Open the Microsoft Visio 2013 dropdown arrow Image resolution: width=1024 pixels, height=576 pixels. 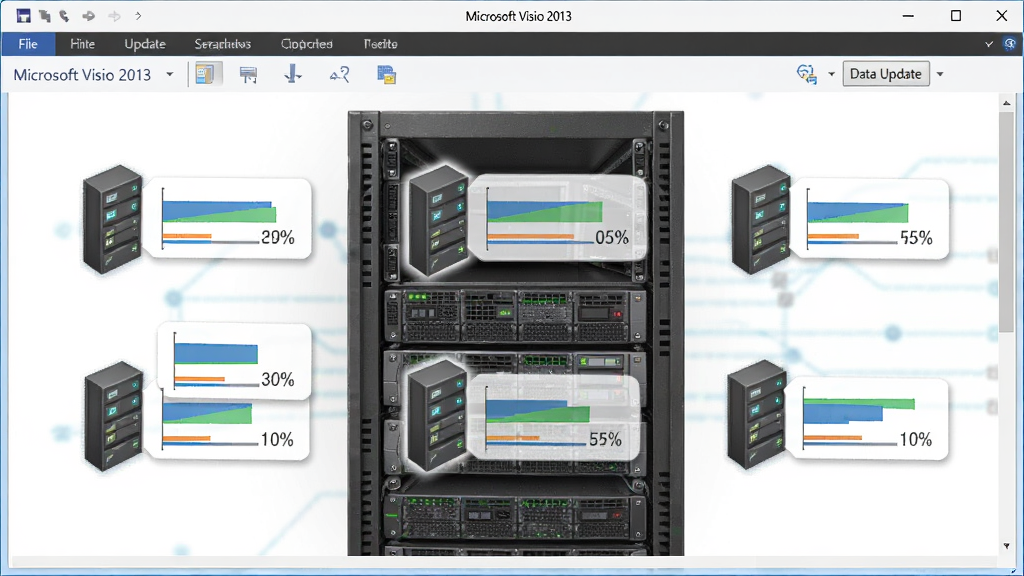click(x=170, y=74)
